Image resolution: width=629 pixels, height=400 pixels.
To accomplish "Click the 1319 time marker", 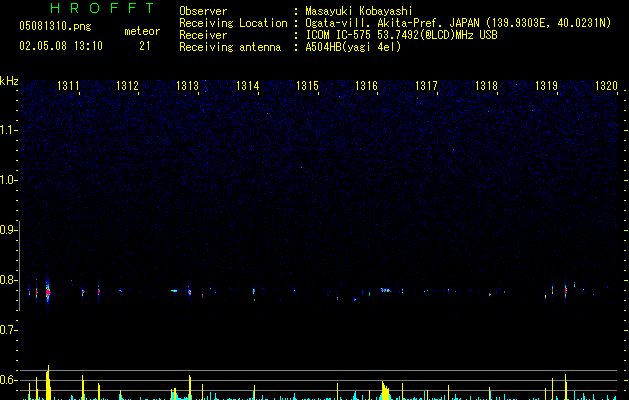I will (x=546, y=86).
